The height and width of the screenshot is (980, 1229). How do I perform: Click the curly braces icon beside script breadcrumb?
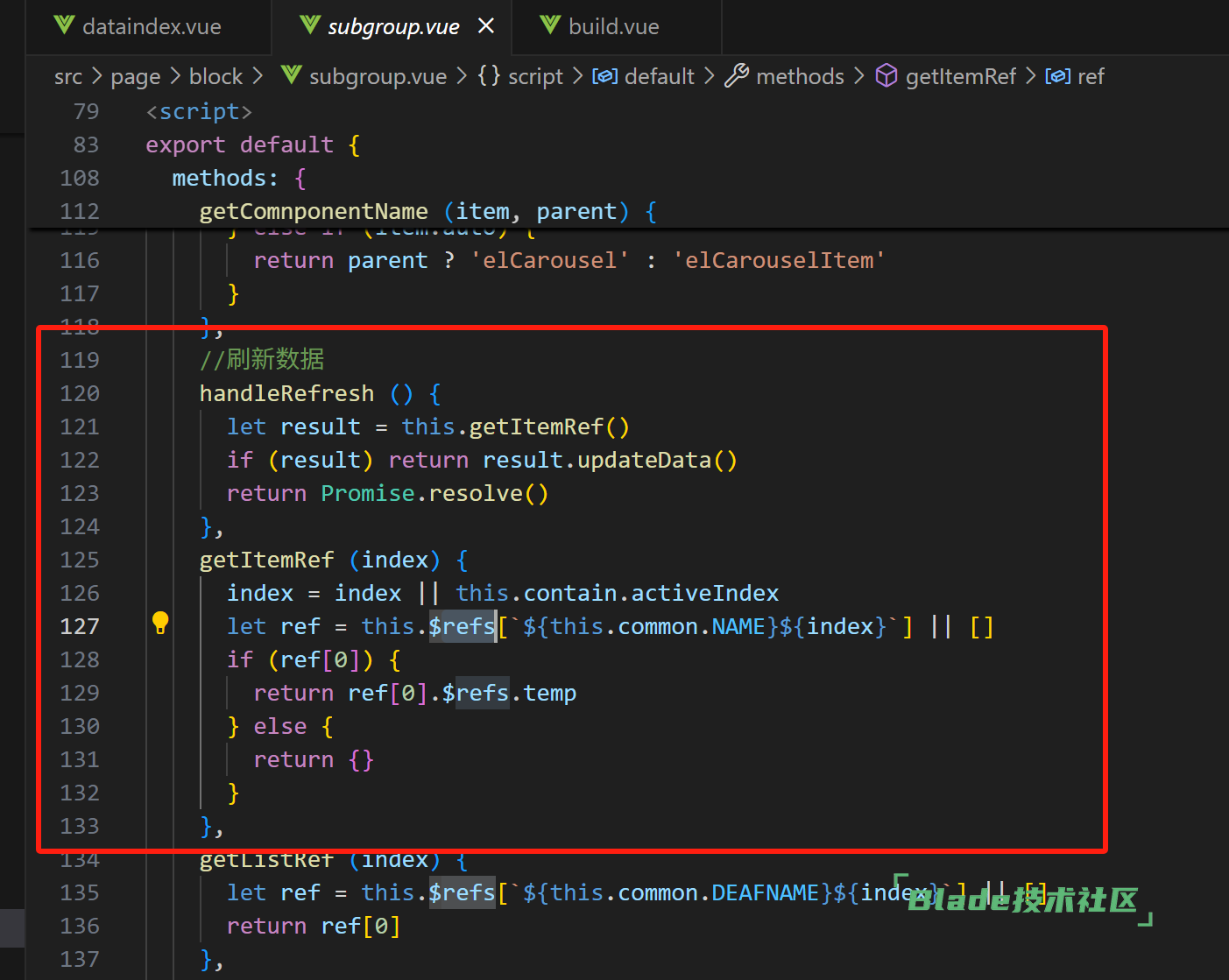pos(489,76)
